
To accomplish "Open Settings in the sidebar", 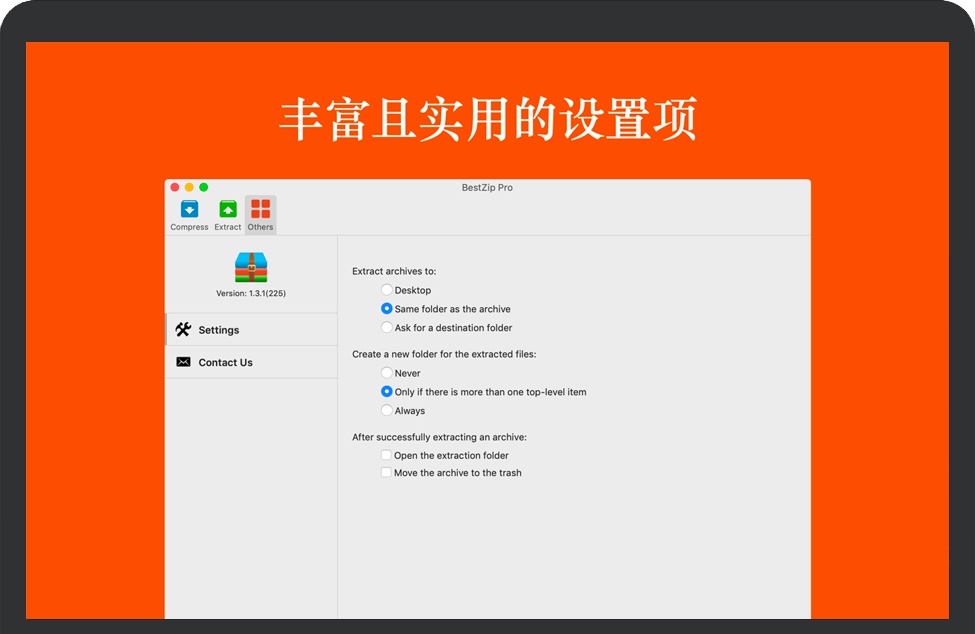I will click(251, 329).
